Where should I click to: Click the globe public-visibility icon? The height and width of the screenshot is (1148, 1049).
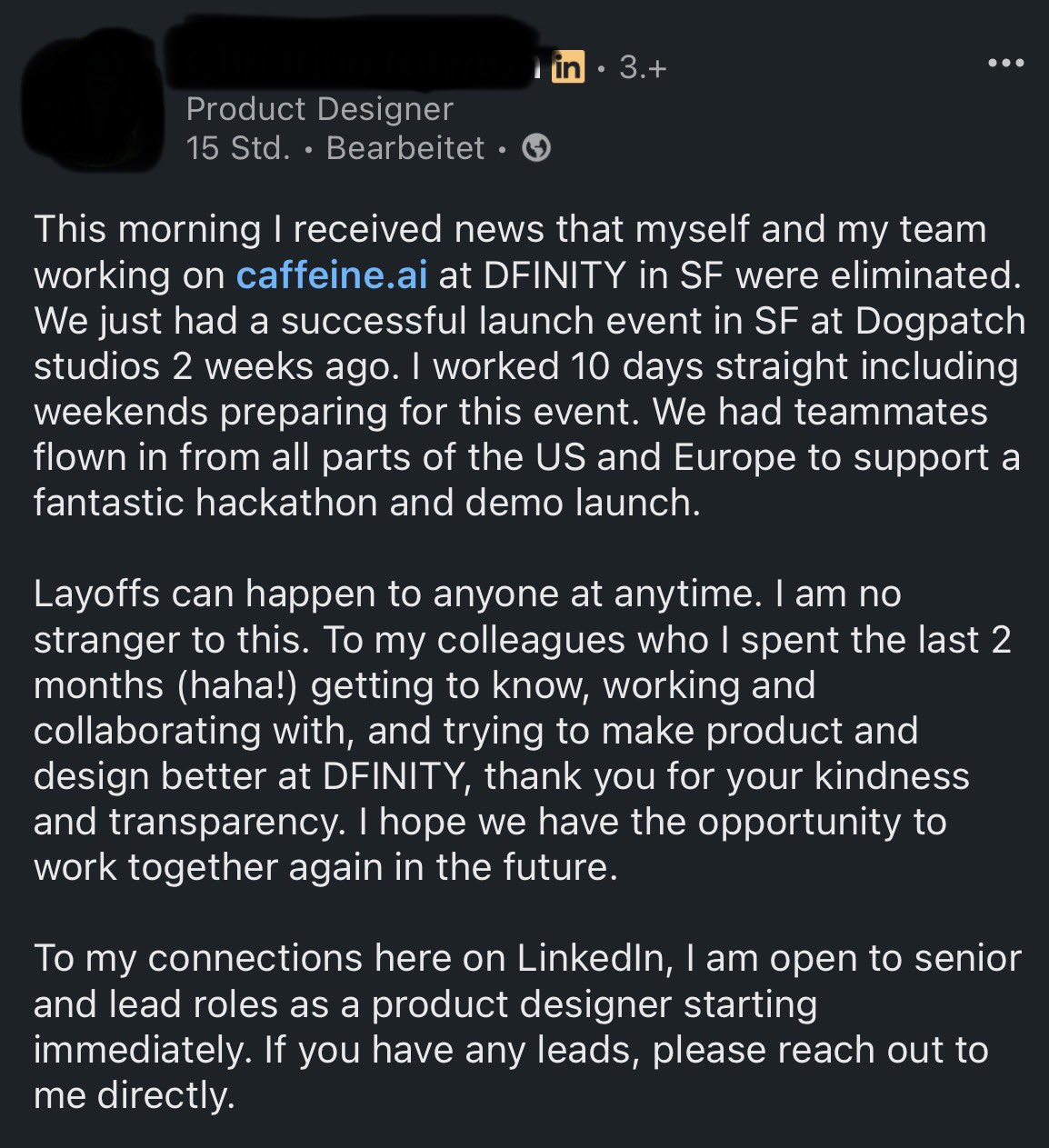coord(536,147)
